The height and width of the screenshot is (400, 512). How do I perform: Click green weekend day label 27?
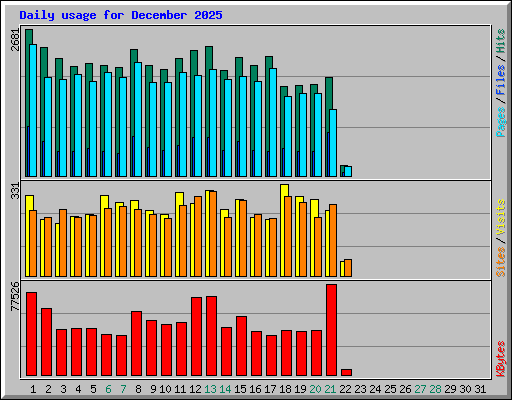420,389
